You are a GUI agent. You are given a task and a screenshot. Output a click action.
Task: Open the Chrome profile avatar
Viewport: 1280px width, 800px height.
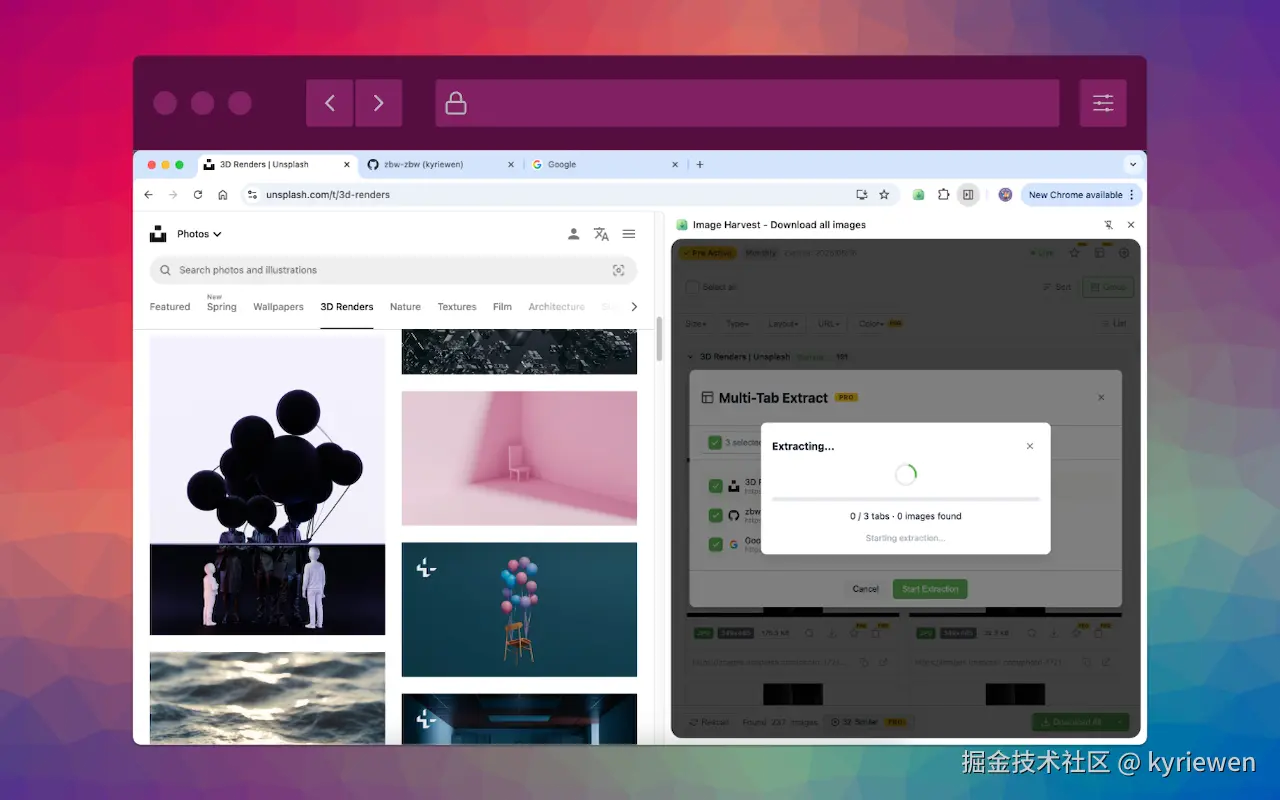pos(1005,194)
